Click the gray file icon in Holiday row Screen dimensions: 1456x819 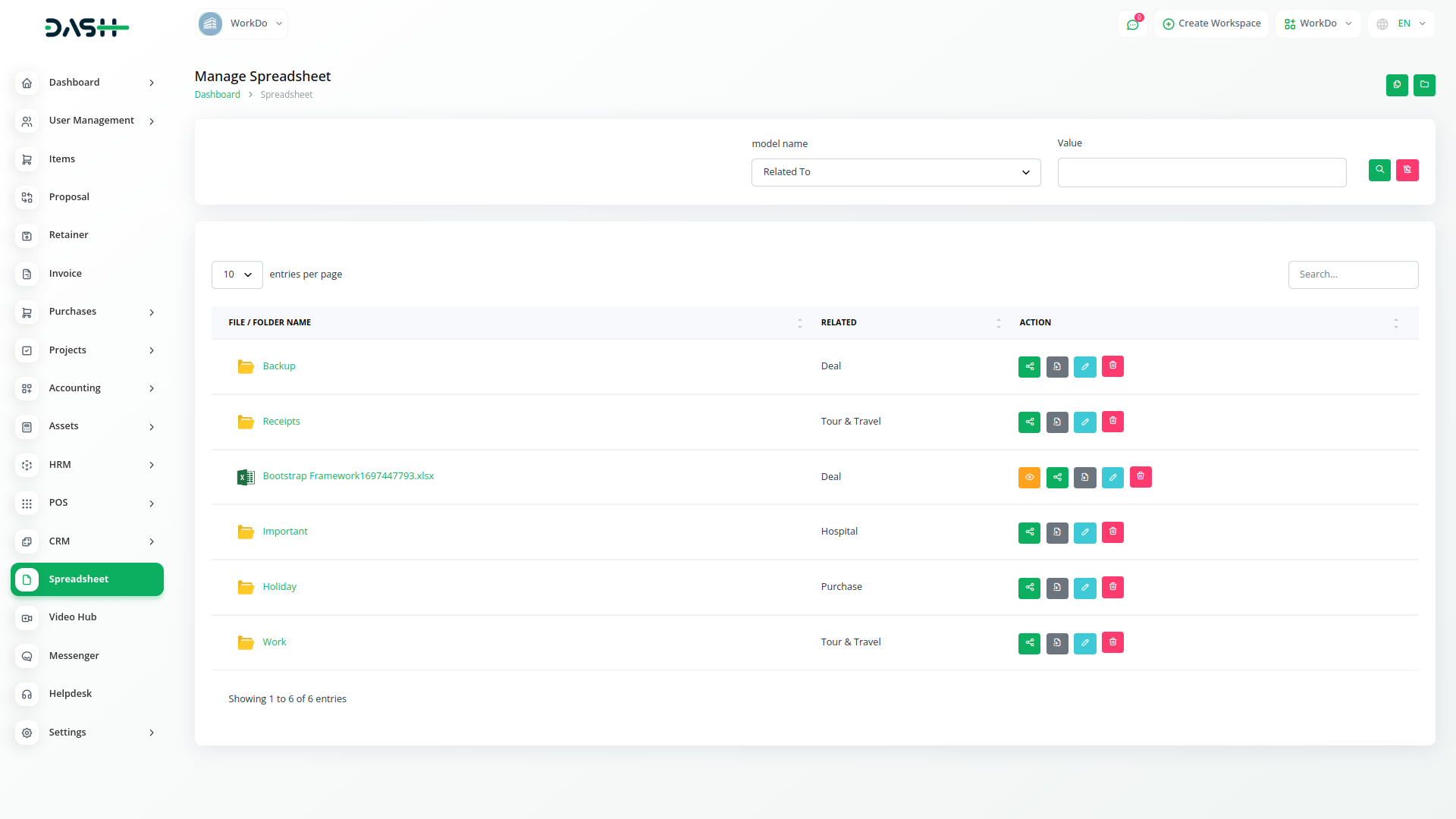tap(1057, 588)
